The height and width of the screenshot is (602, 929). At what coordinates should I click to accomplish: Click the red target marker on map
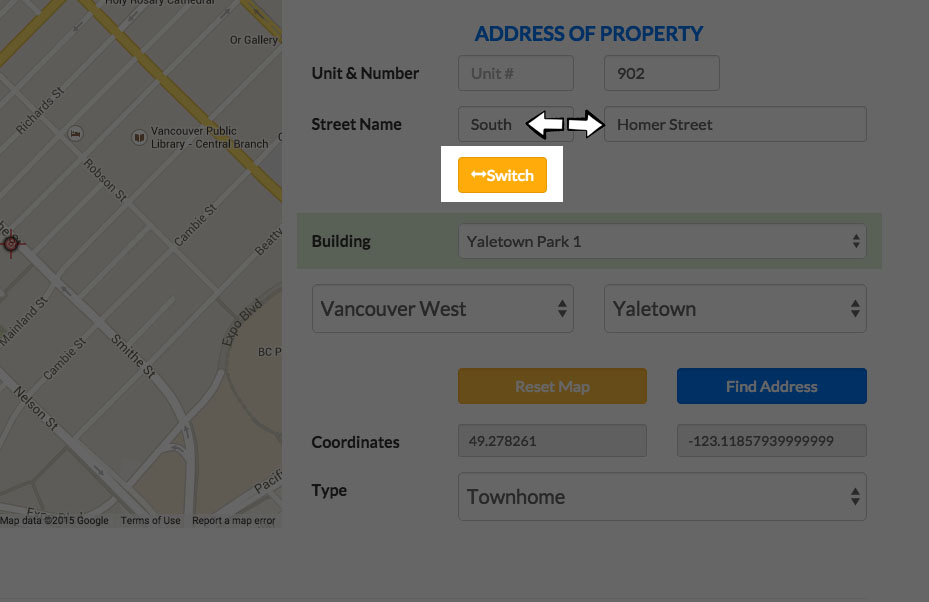(11, 243)
